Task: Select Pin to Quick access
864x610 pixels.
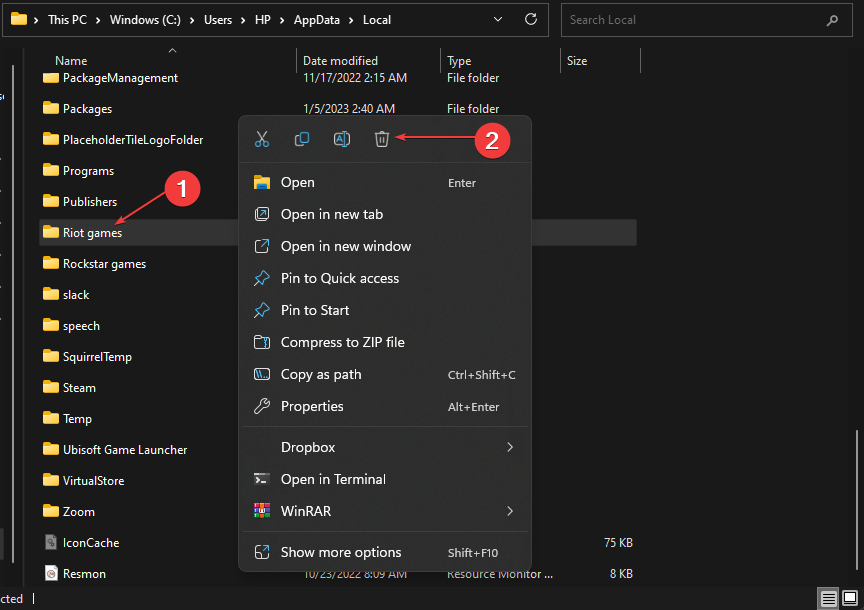Action: 385,278
